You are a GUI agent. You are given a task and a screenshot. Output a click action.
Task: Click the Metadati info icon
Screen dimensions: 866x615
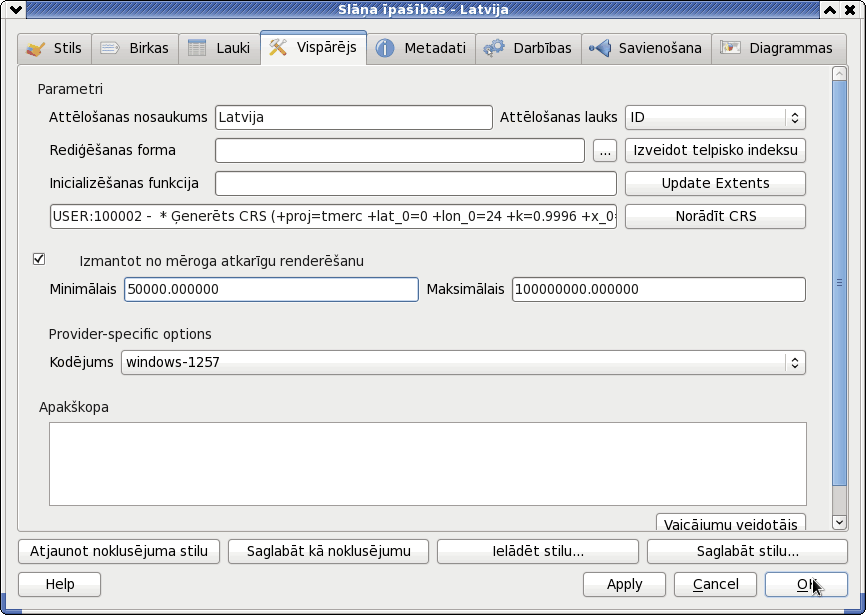pyautogui.click(x=385, y=48)
